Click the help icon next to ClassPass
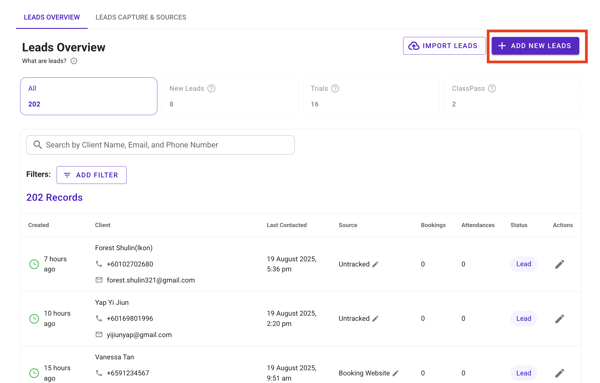600x383 pixels. (x=492, y=88)
